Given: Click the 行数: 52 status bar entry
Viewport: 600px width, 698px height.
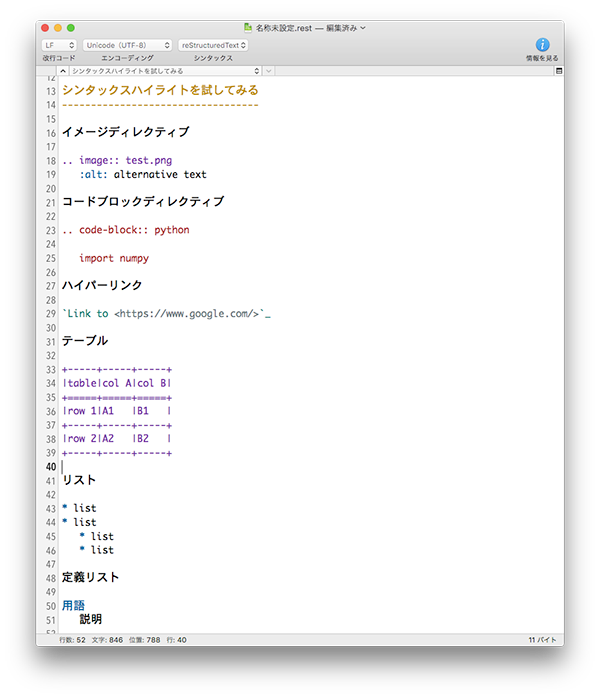Looking at the screenshot, I should pos(72,640).
